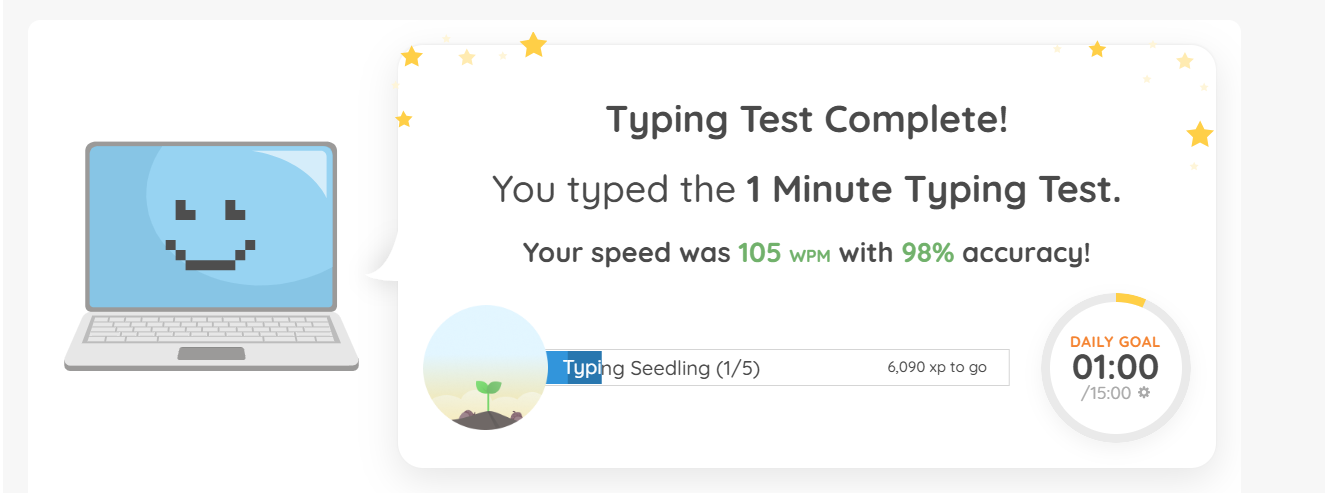Click the Typing Seedling (1/5) level label

(661, 368)
